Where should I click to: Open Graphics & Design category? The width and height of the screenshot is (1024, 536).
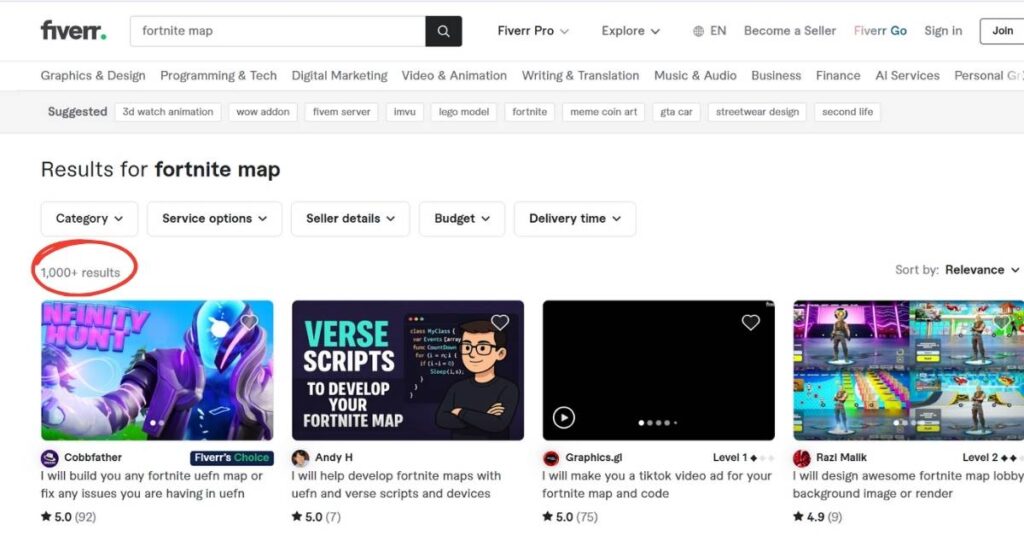coord(93,76)
